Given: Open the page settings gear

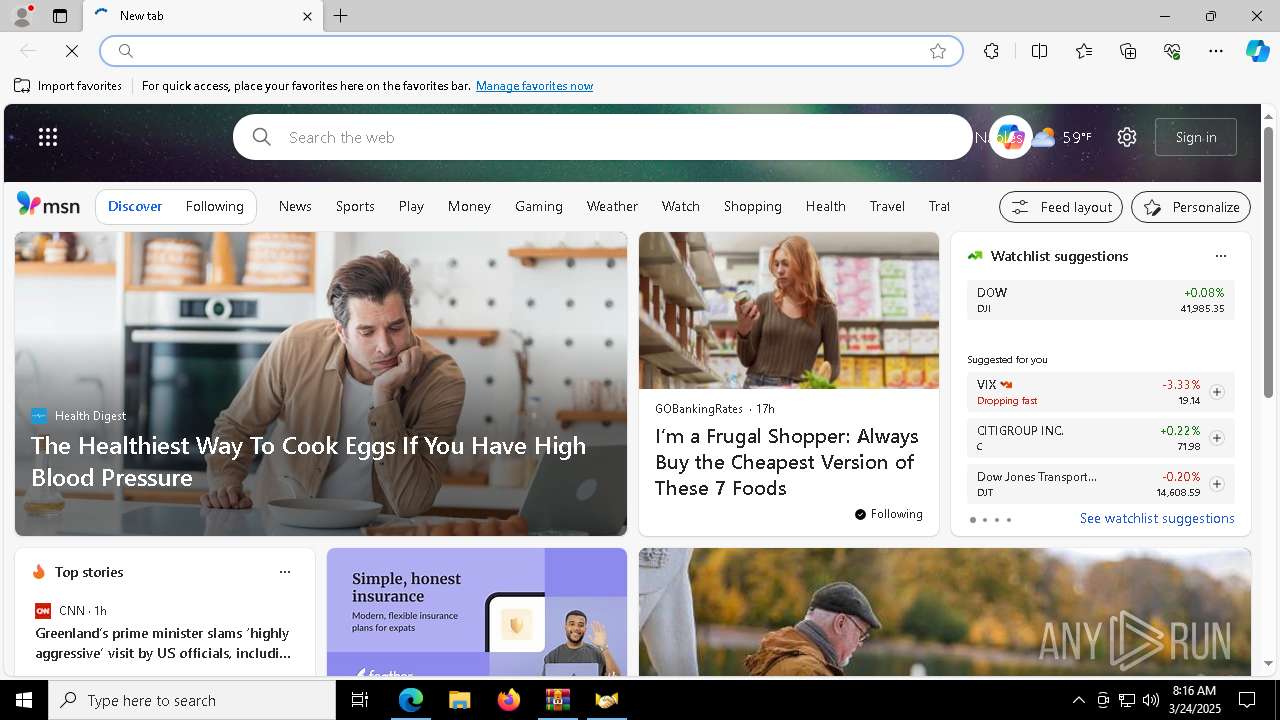Looking at the screenshot, I should (1127, 137).
